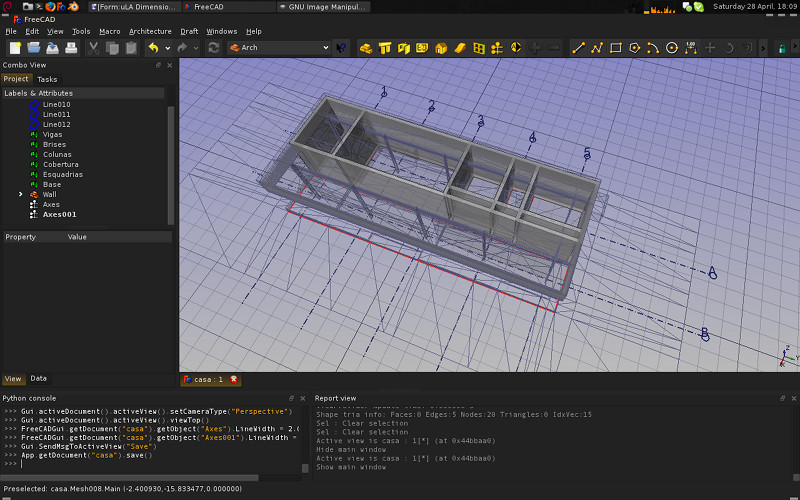Open the File menu
The width and height of the screenshot is (800, 500).
pos(11,31)
